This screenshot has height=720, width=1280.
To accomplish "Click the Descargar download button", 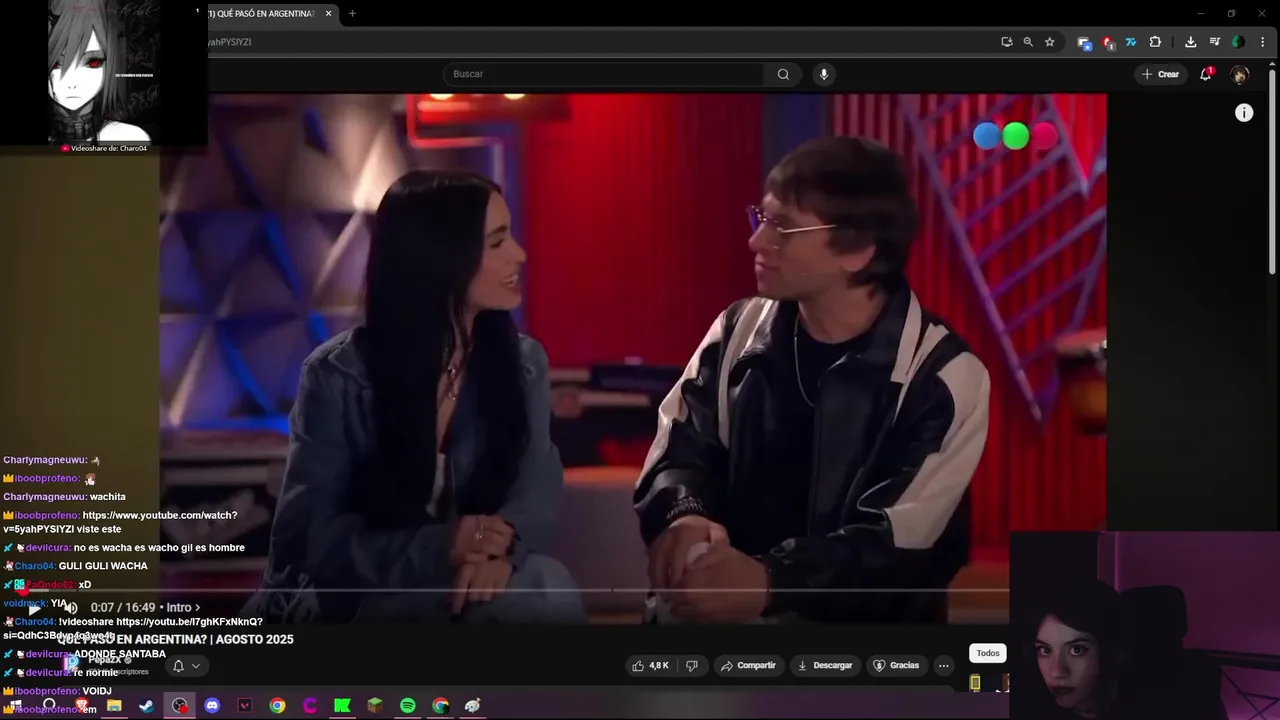I will (824, 665).
